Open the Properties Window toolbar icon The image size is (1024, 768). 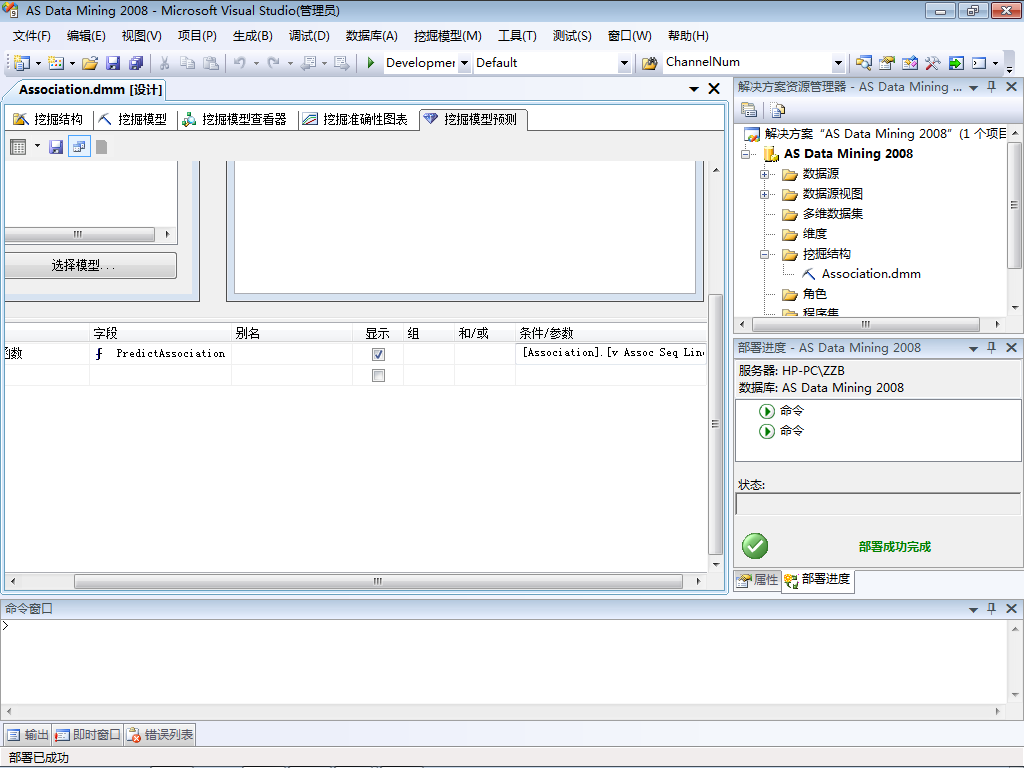[x=886, y=63]
